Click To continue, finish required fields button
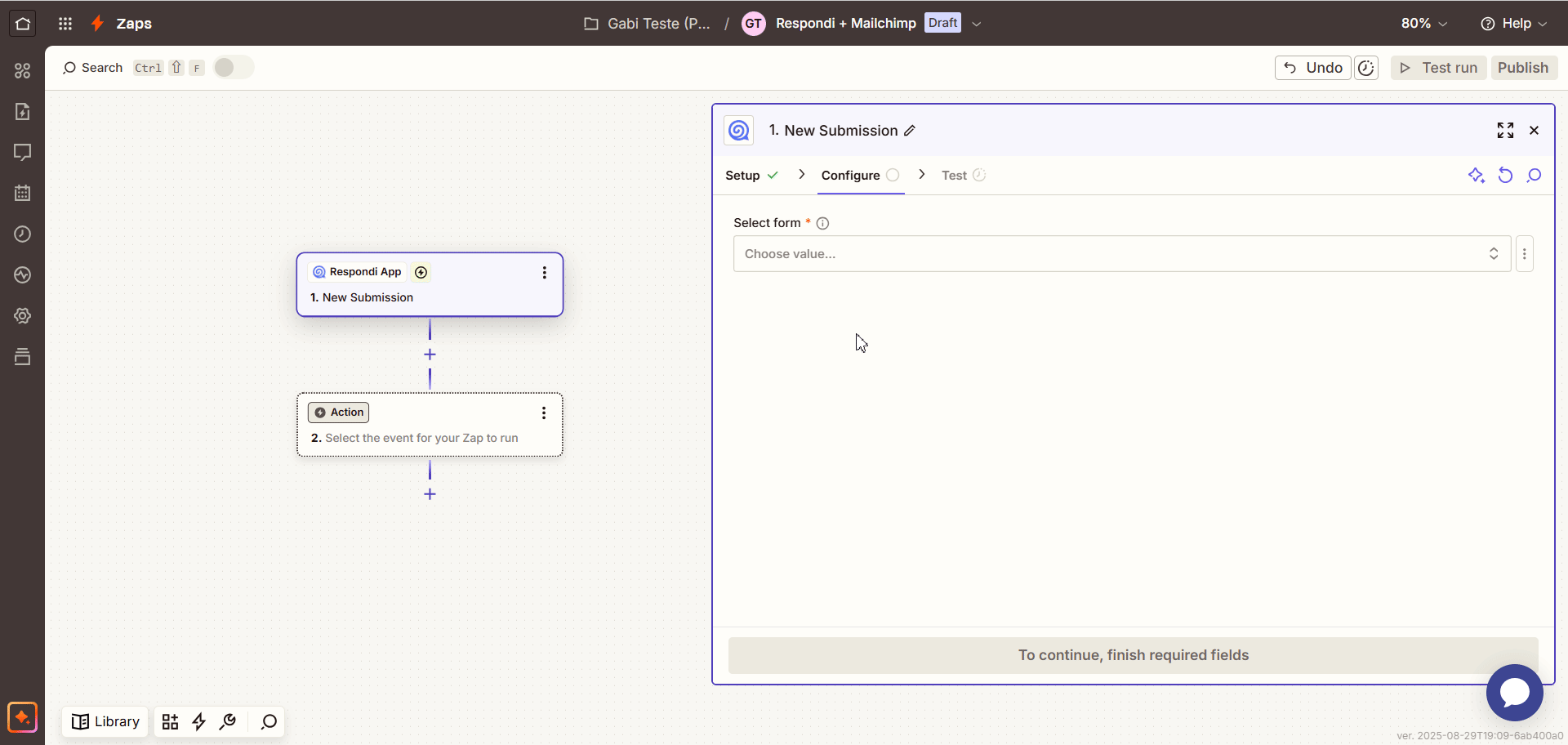1568x745 pixels. click(1133, 655)
